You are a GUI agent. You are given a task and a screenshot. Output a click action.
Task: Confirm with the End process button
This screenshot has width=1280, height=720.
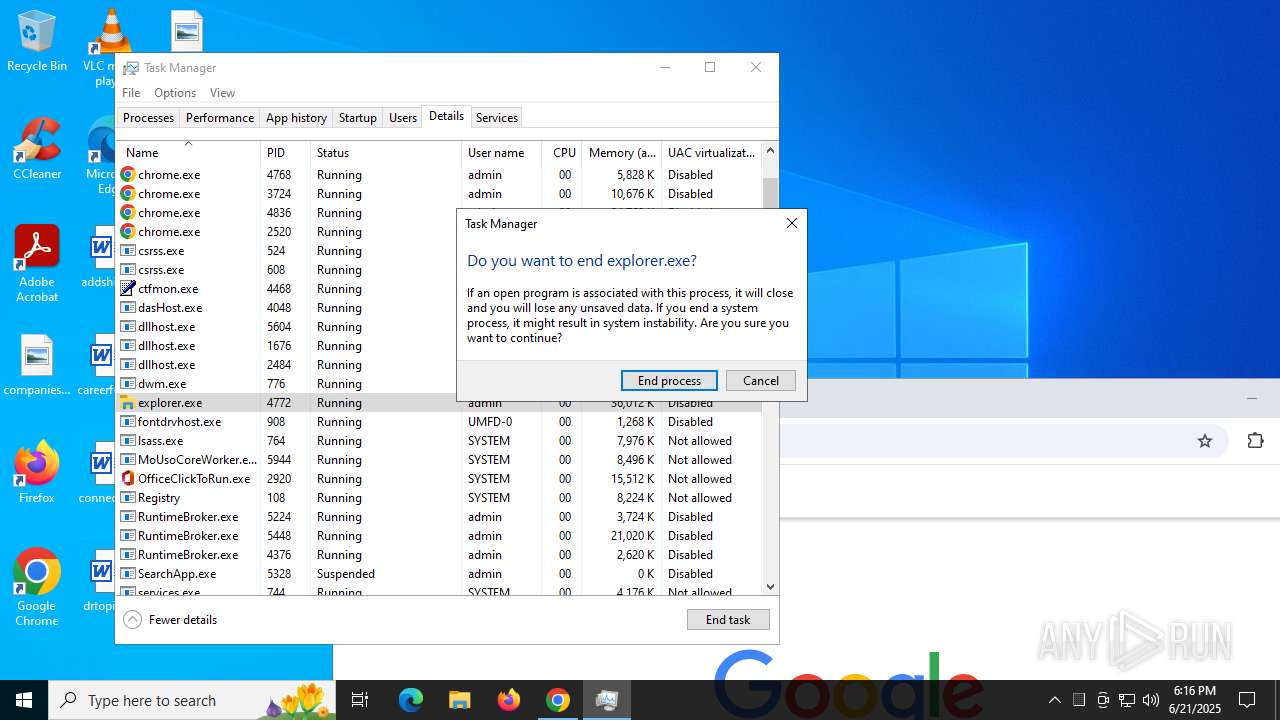pos(669,381)
